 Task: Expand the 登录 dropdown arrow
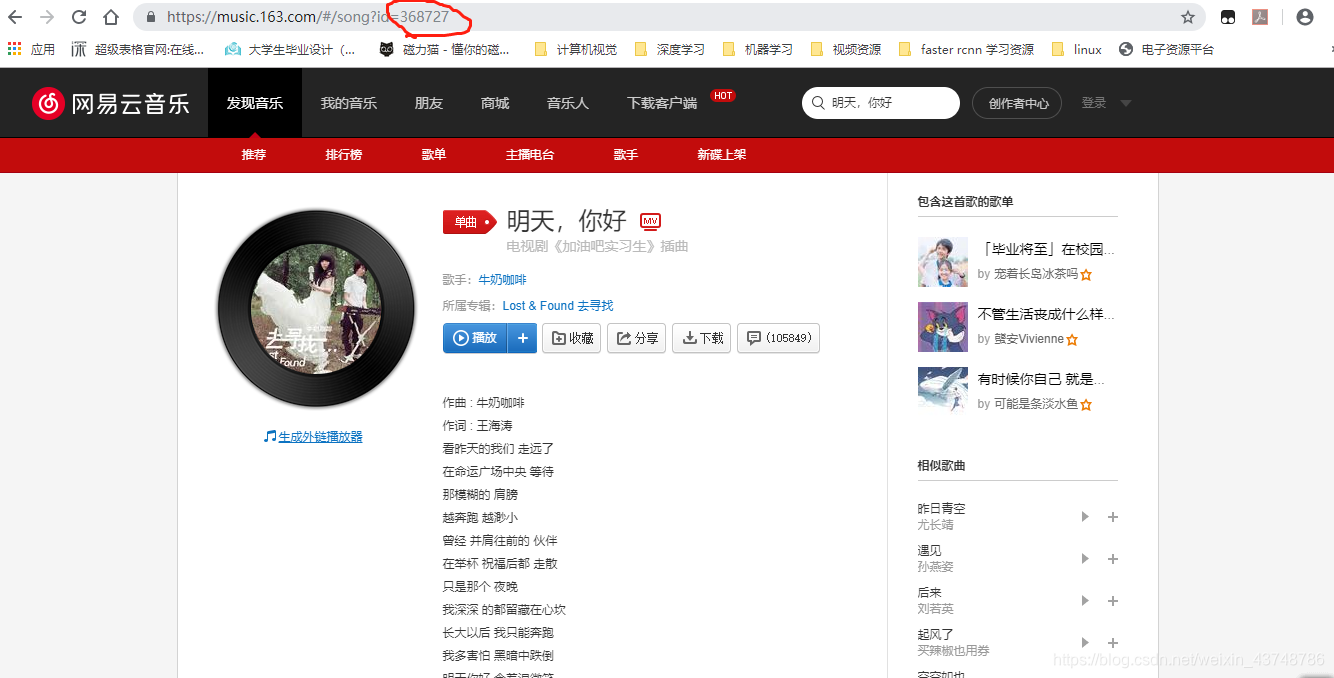(1126, 103)
